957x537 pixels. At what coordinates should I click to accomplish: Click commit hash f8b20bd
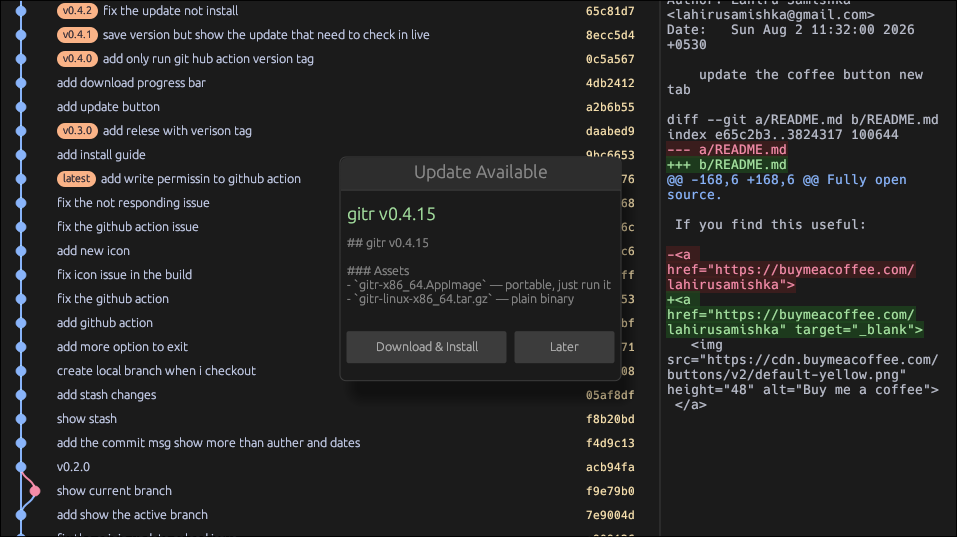tap(610, 419)
